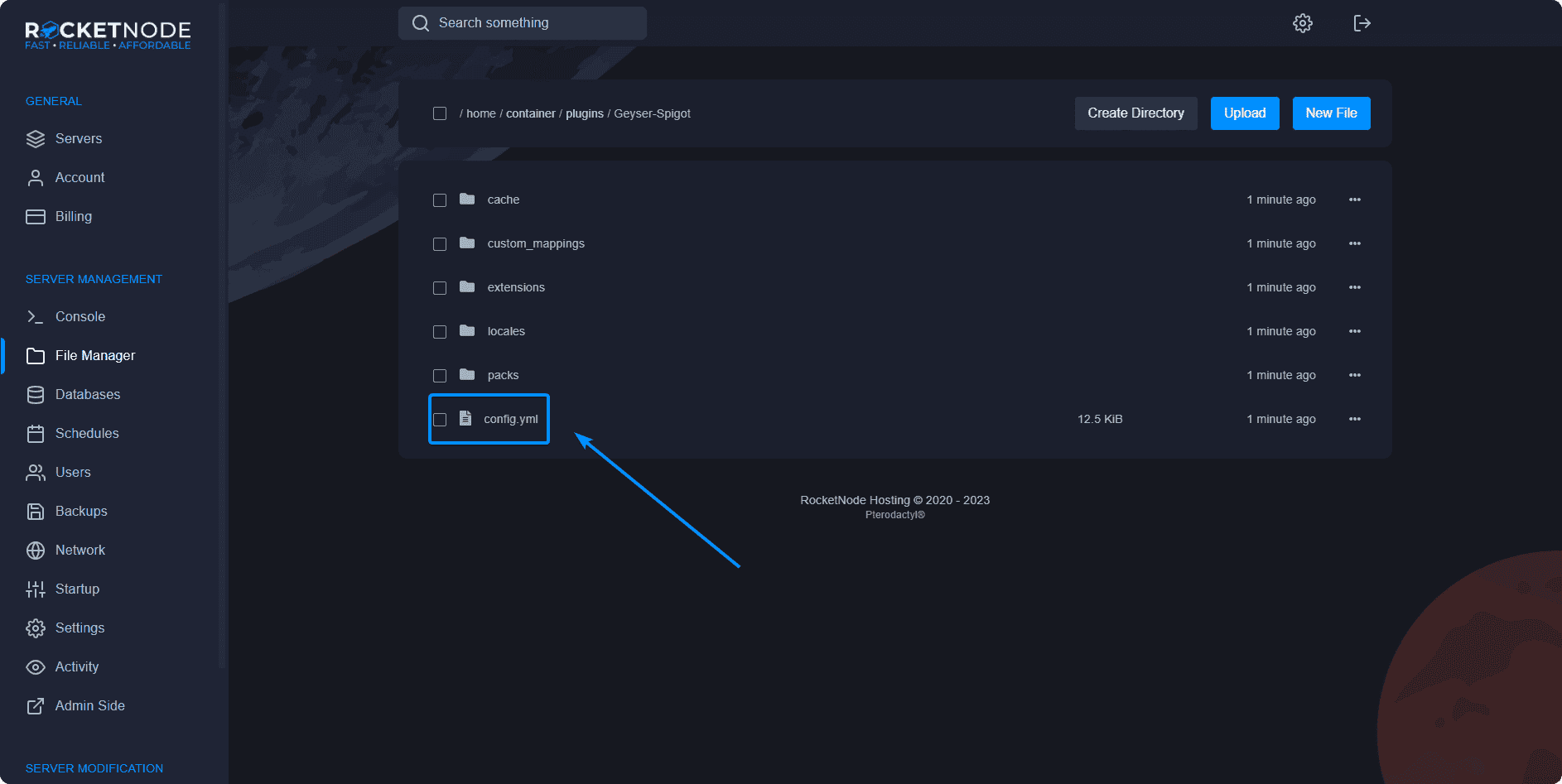
Task: Click the Create Directory button
Action: coord(1135,113)
